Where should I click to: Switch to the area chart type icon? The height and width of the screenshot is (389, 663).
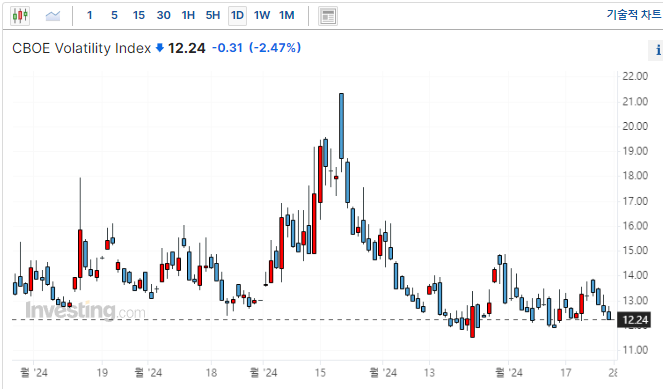click(x=53, y=16)
